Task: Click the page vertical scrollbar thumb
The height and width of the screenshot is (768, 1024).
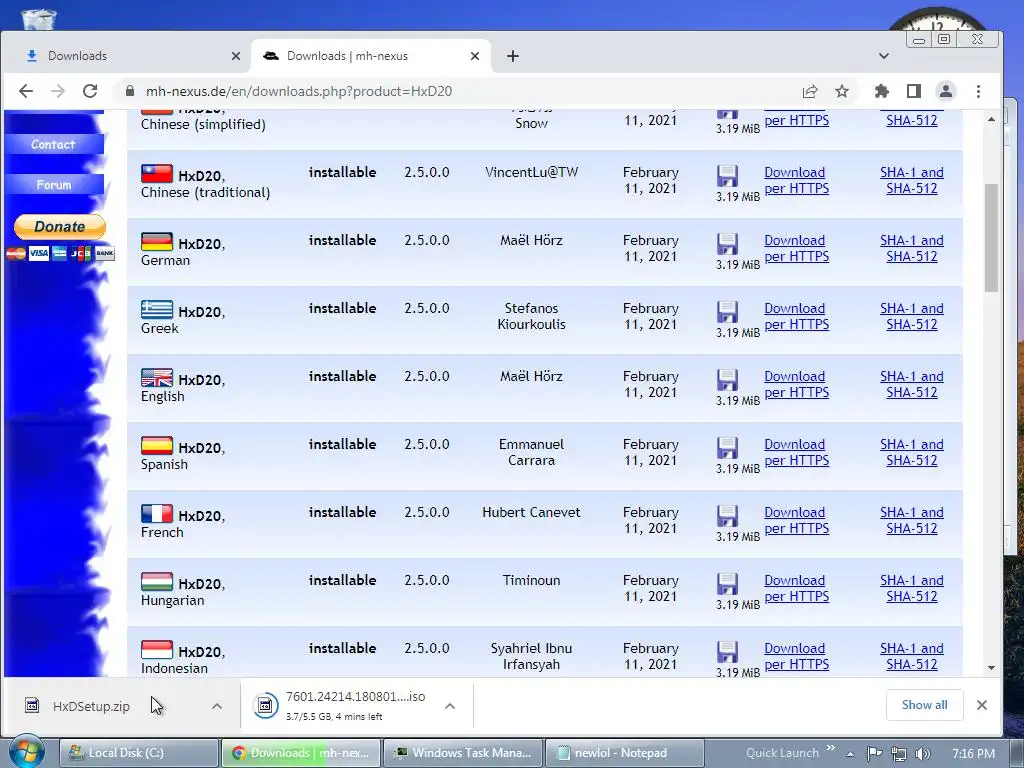Action: click(x=991, y=238)
